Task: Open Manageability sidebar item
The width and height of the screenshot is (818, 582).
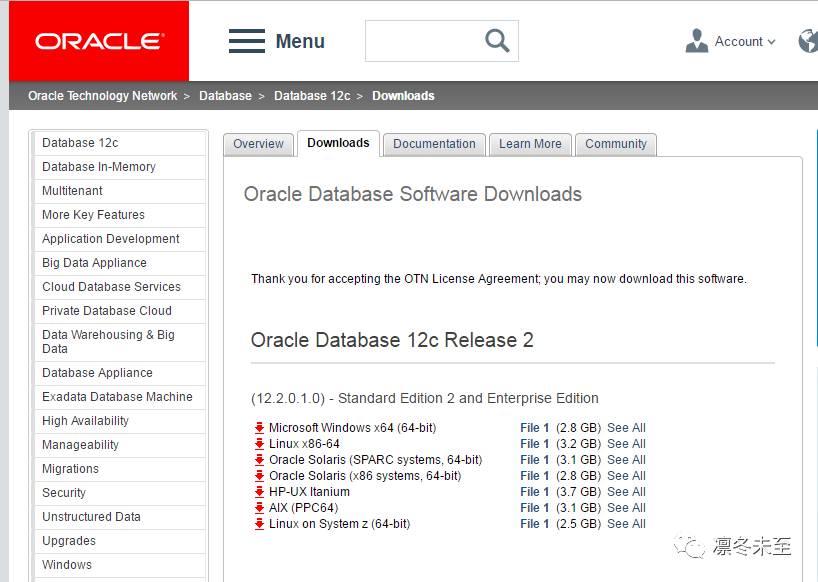Action: 120,445
